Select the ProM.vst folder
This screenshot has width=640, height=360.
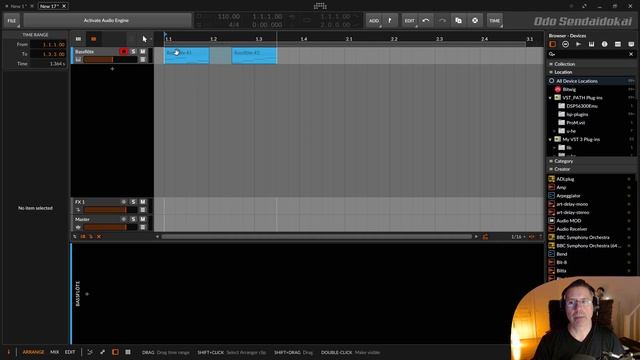[x=591, y=122]
